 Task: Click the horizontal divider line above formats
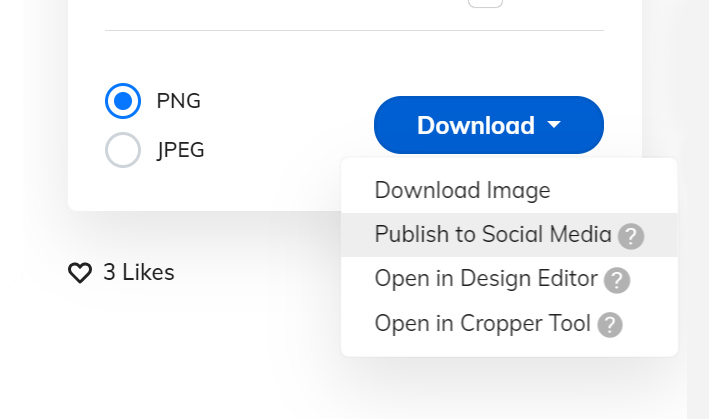click(x=354, y=31)
